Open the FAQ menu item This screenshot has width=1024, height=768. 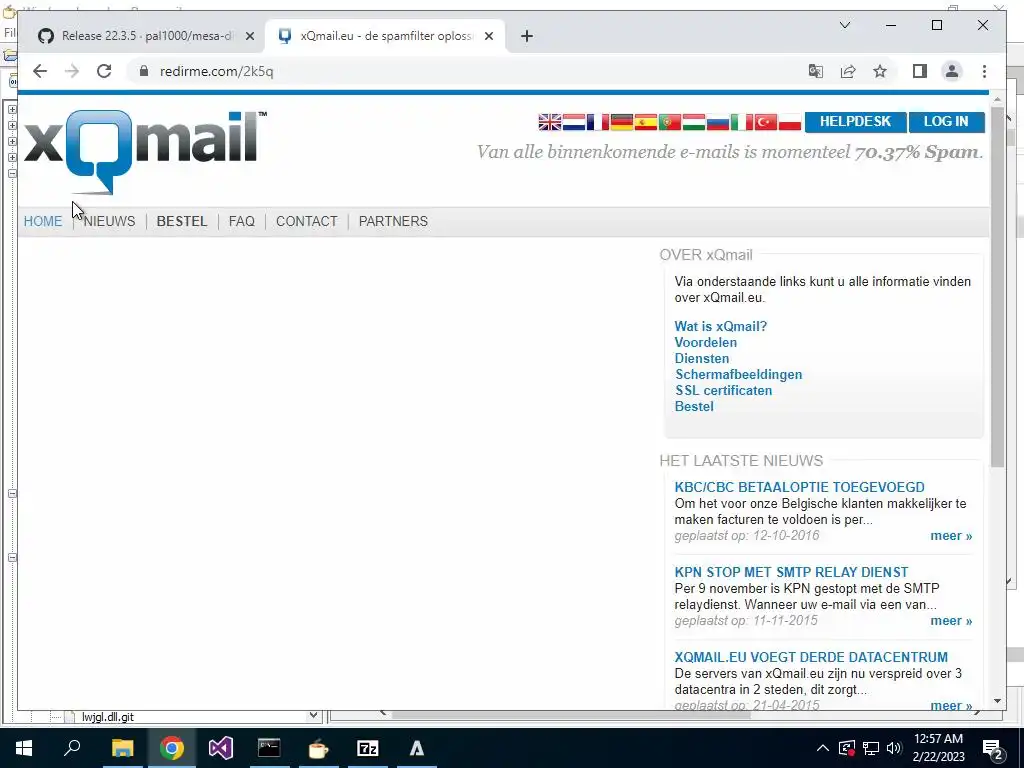tap(242, 221)
